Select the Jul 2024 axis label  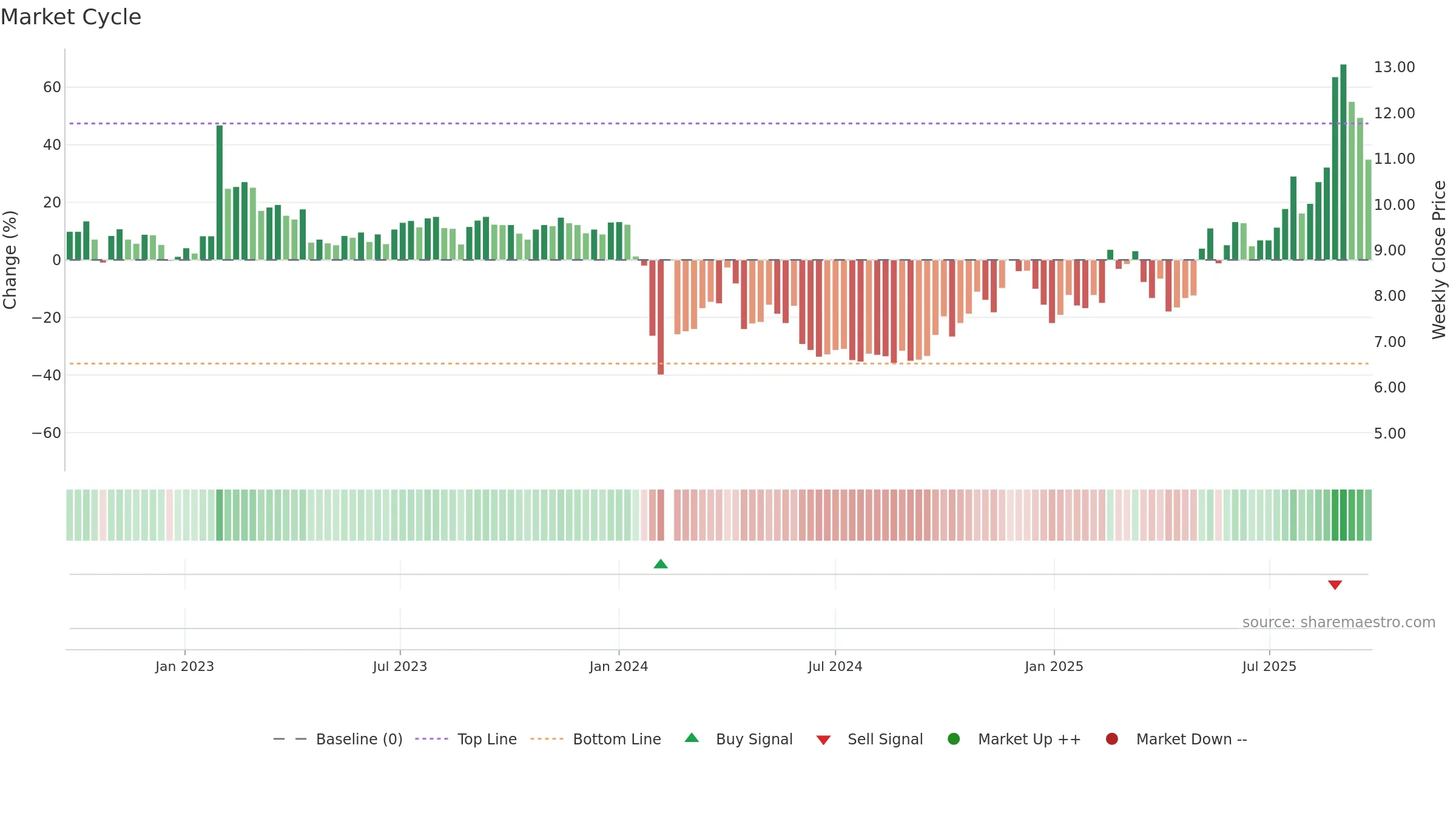[x=835, y=666]
